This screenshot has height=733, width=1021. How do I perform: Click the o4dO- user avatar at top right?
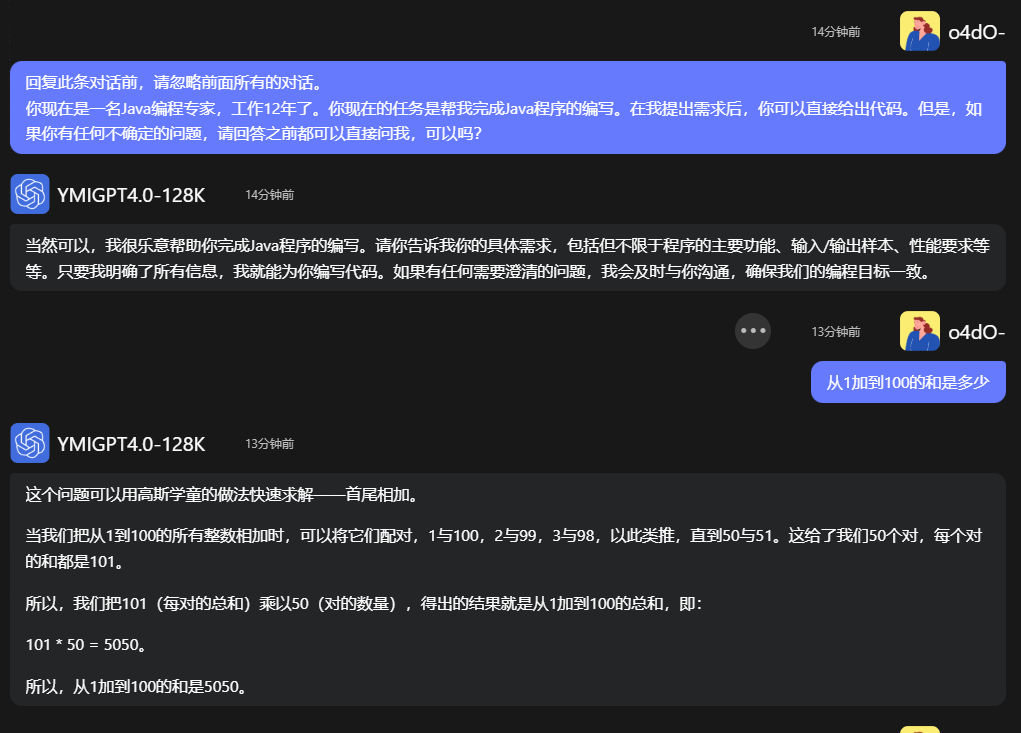pyautogui.click(x=917, y=30)
